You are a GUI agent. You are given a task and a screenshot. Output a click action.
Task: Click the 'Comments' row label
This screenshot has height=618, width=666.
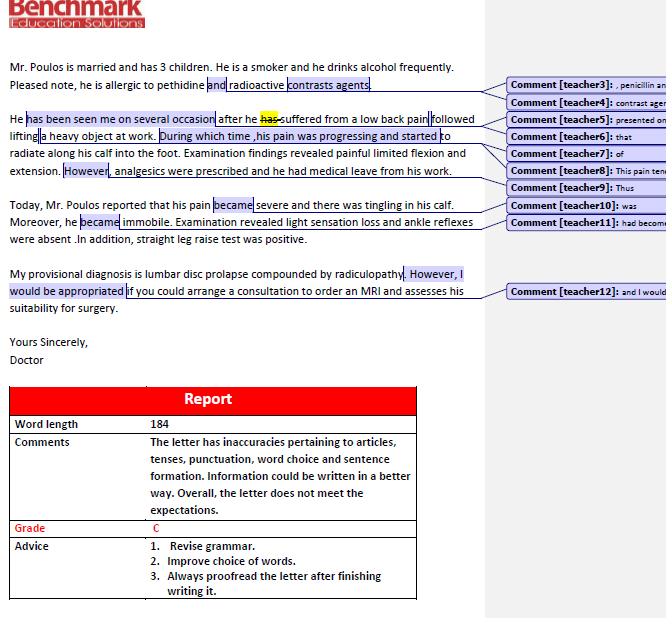42,442
